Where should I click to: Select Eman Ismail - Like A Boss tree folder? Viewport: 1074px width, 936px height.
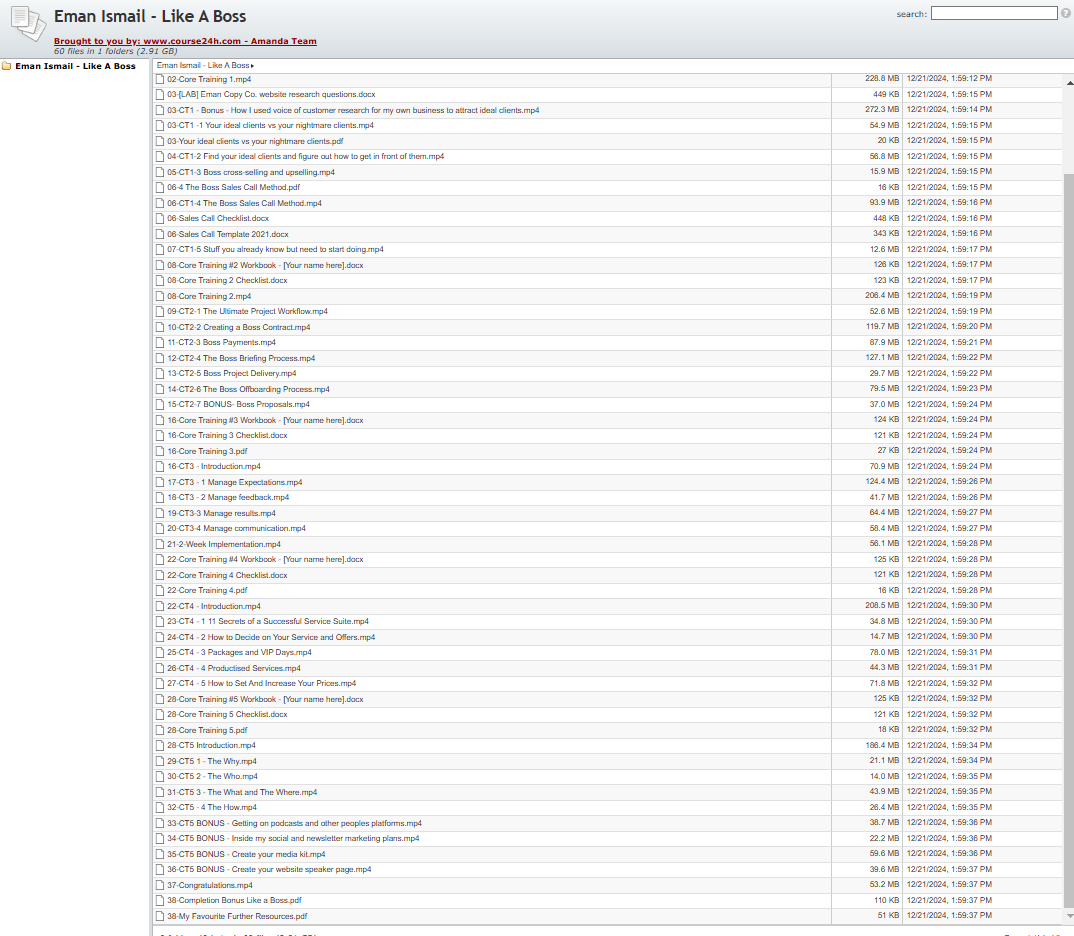pos(75,66)
